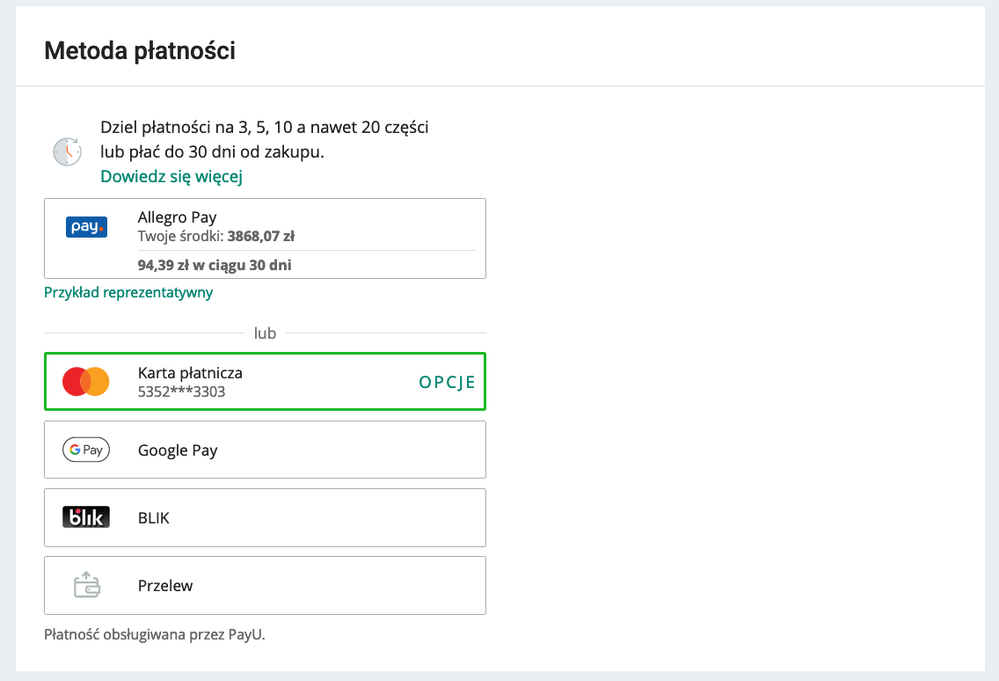Image resolution: width=999 pixels, height=681 pixels.
Task: Click the "Twoje środki: 3868,07 zł" balance text
Action: tap(216, 237)
